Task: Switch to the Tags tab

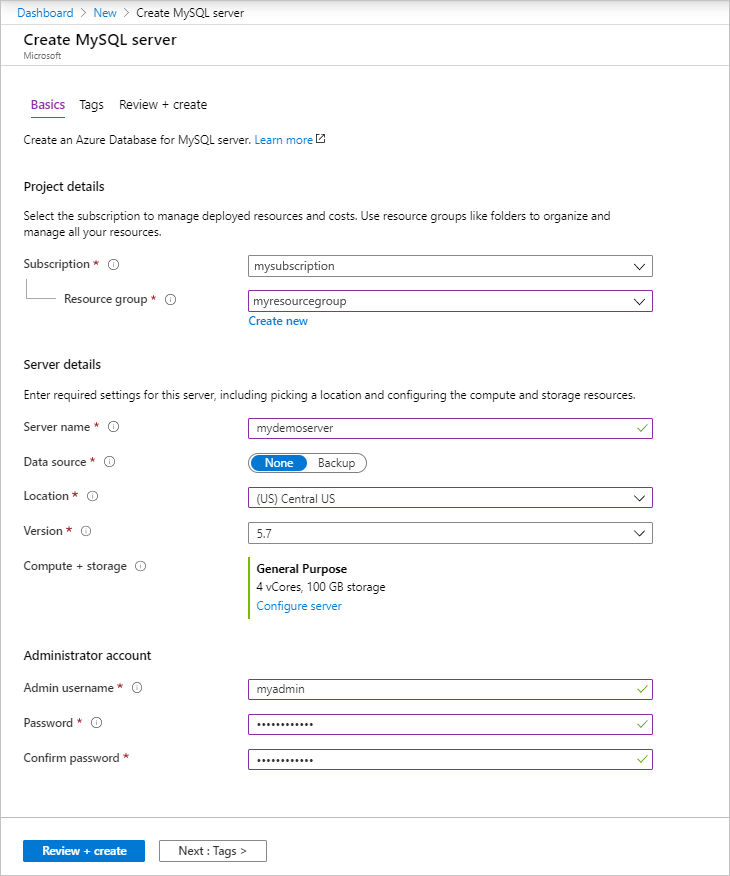Action: (91, 104)
